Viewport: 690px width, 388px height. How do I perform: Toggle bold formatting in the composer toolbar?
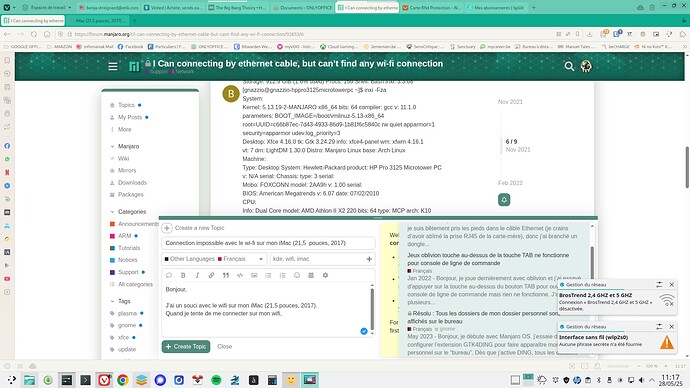183,275
